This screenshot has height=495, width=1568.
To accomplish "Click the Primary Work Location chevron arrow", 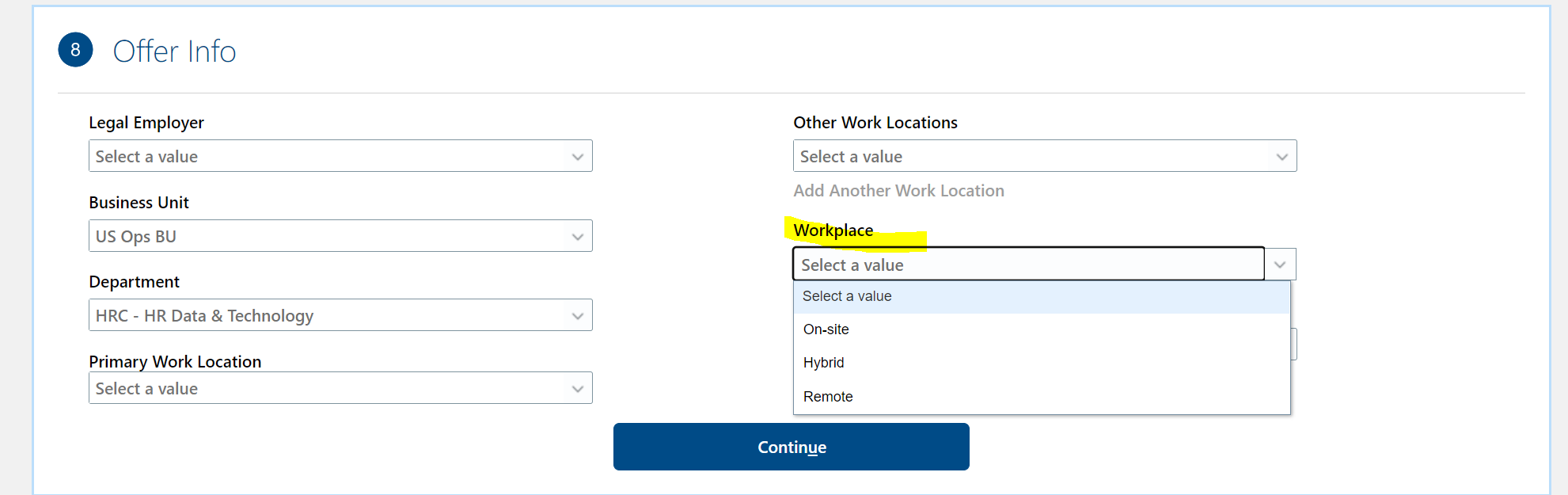I will click(x=577, y=388).
